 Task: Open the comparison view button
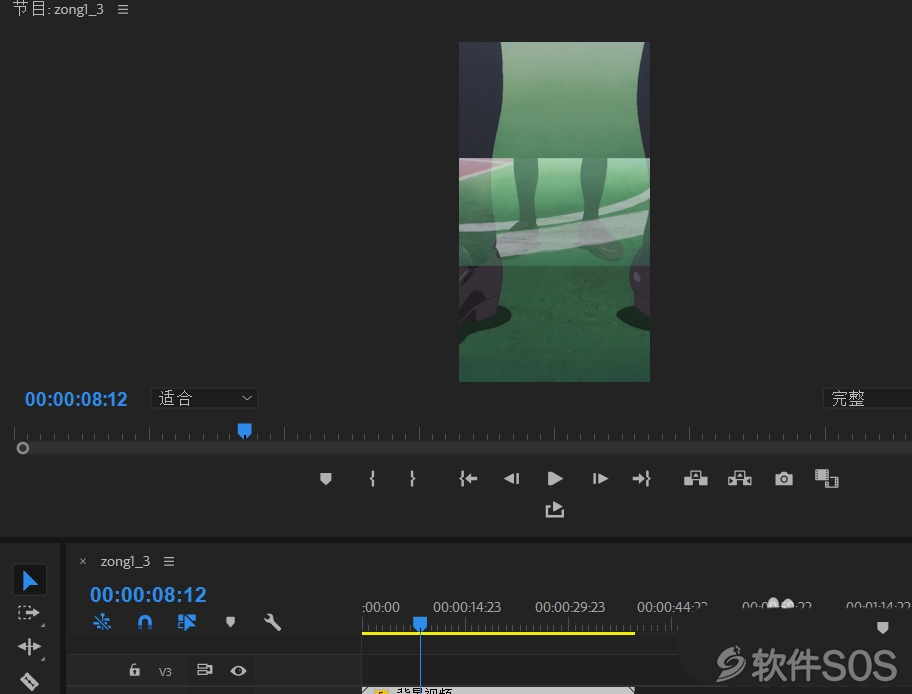[x=826, y=479]
